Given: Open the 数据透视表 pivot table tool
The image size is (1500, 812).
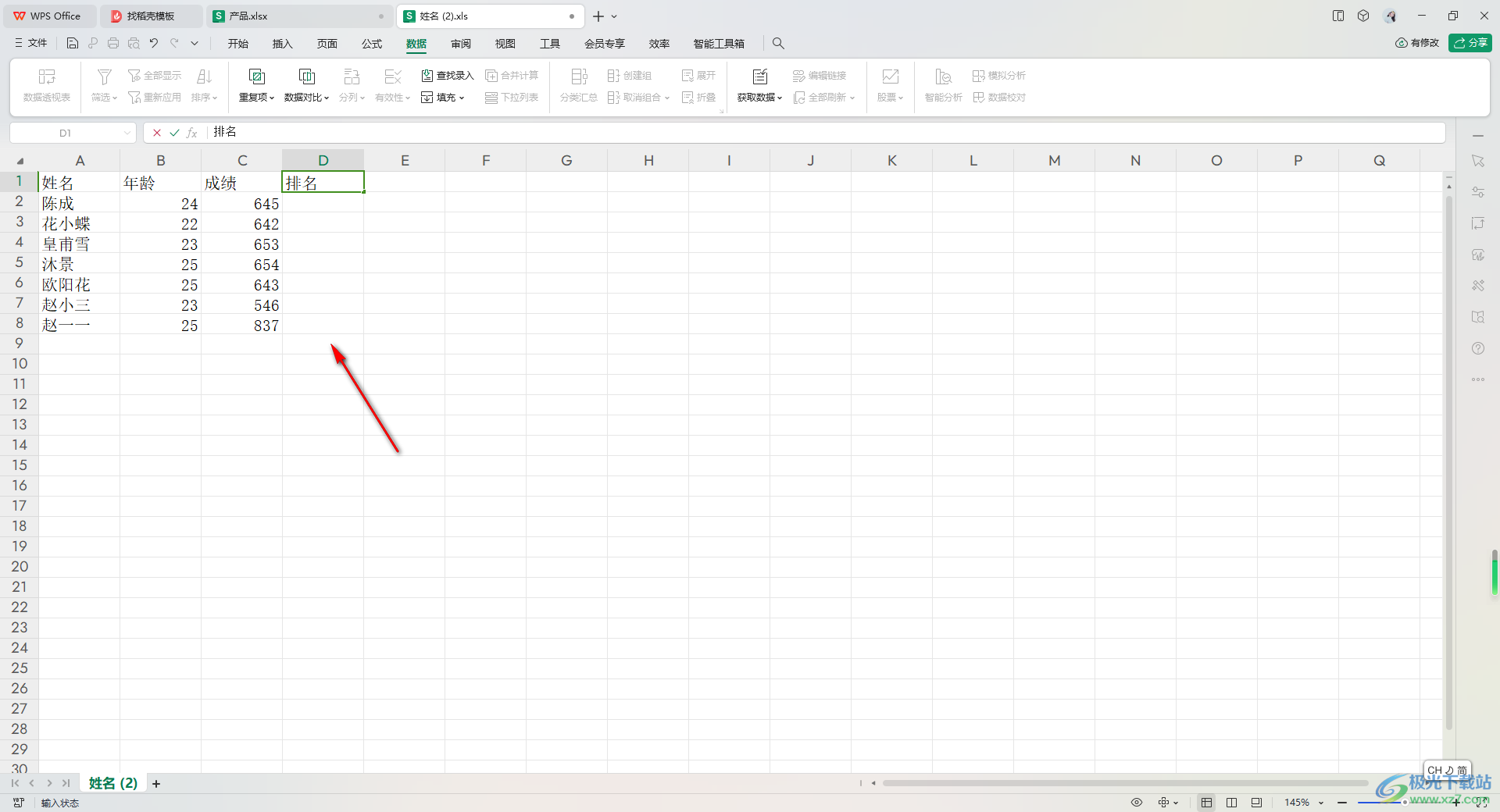Looking at the screenshot, I should (x=47, y=86).
